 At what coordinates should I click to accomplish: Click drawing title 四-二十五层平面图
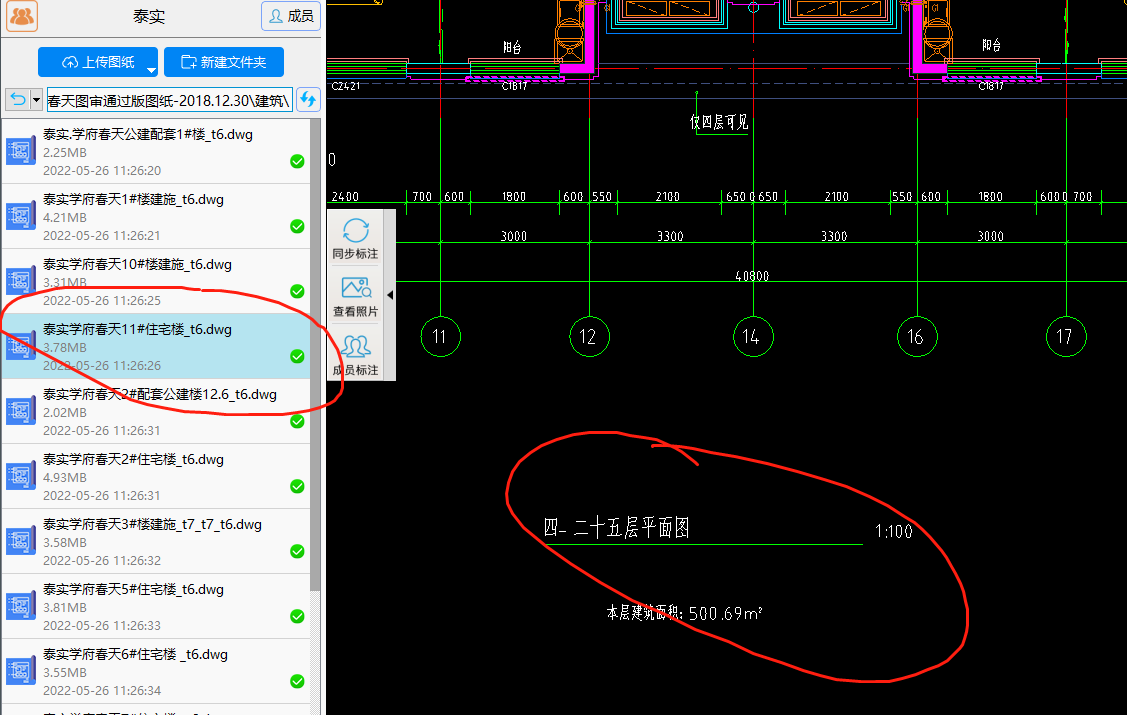(617, 528)
